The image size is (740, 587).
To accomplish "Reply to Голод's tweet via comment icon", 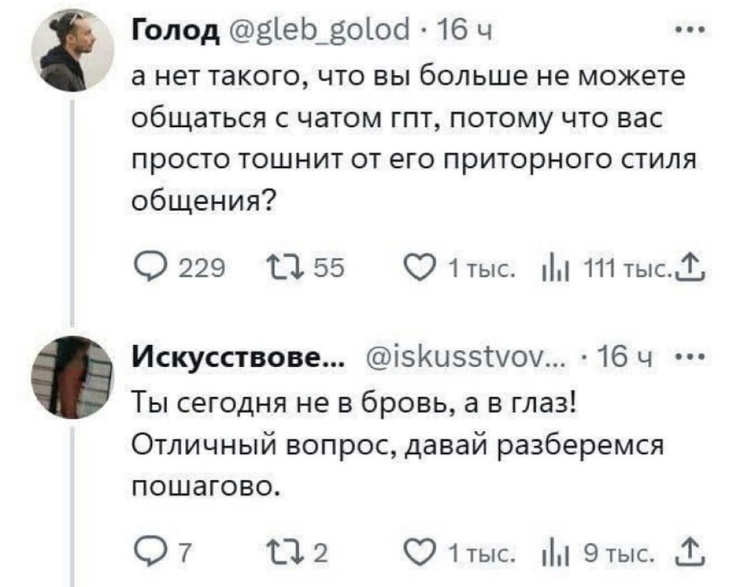I will pos(148,265).
